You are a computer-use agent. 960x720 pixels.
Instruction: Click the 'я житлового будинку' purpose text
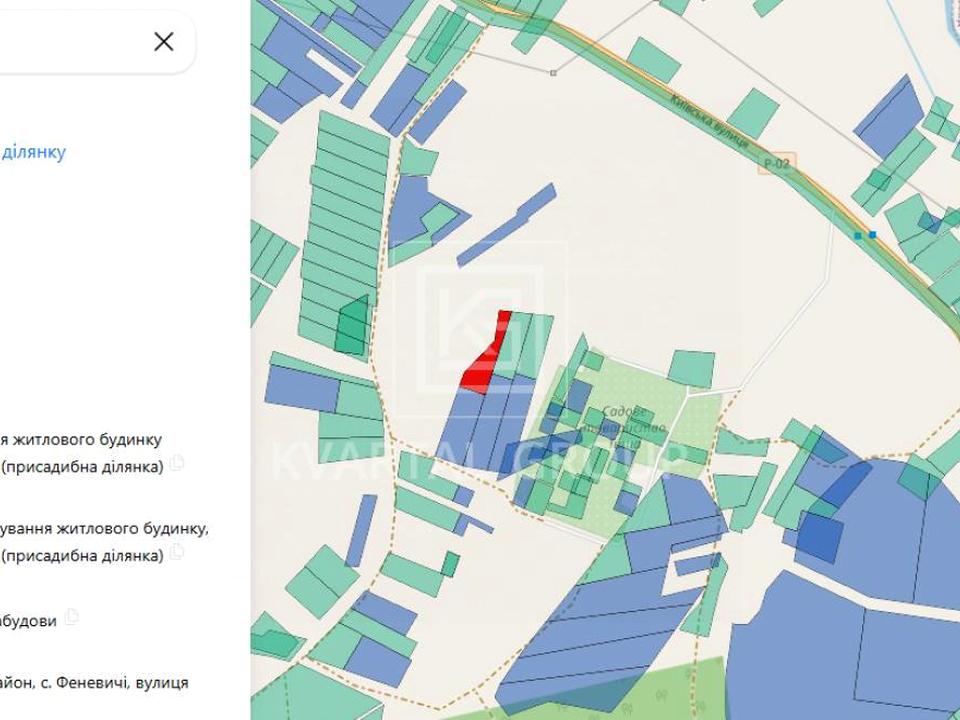pos(82,439)
